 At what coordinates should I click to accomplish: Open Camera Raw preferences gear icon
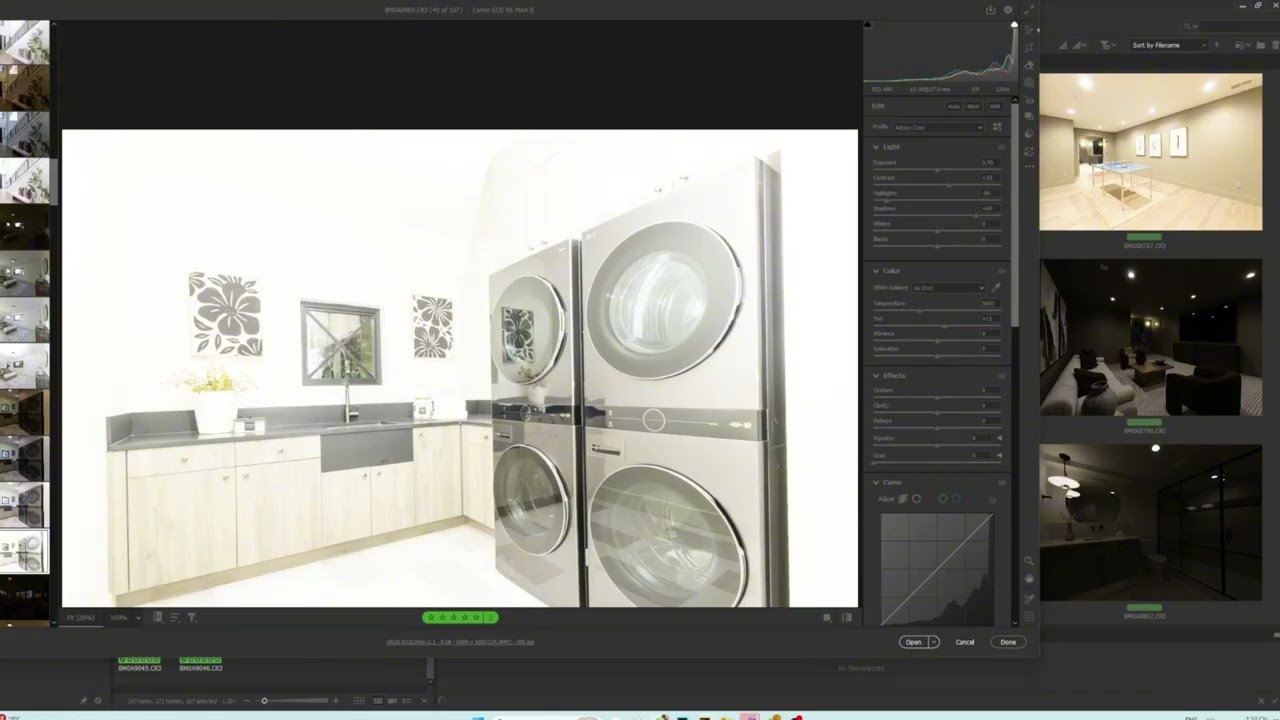pyautogui.click(x=1008, y=10)
